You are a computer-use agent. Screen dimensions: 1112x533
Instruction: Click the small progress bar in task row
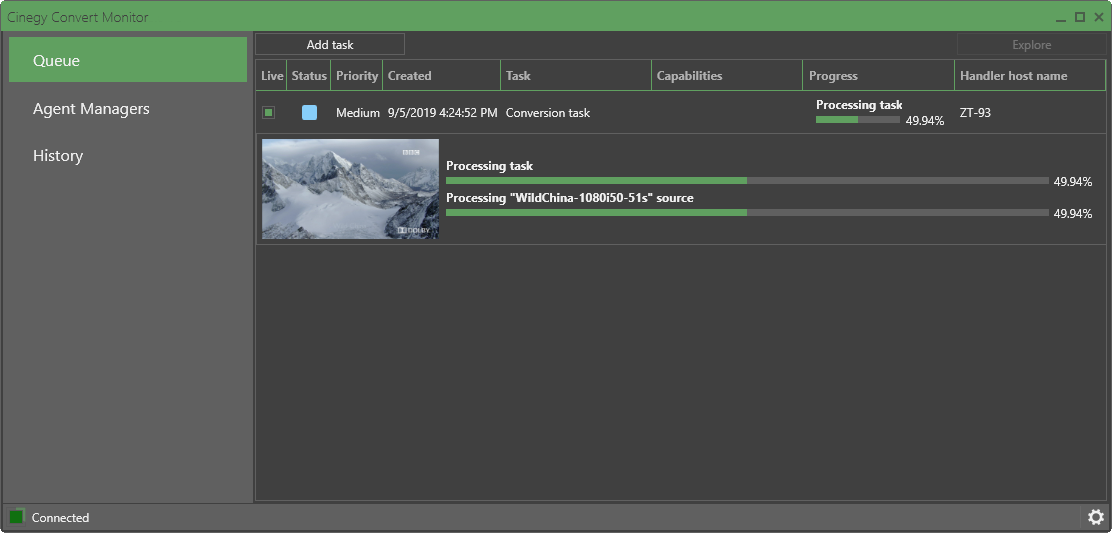[x=857, y=120]
